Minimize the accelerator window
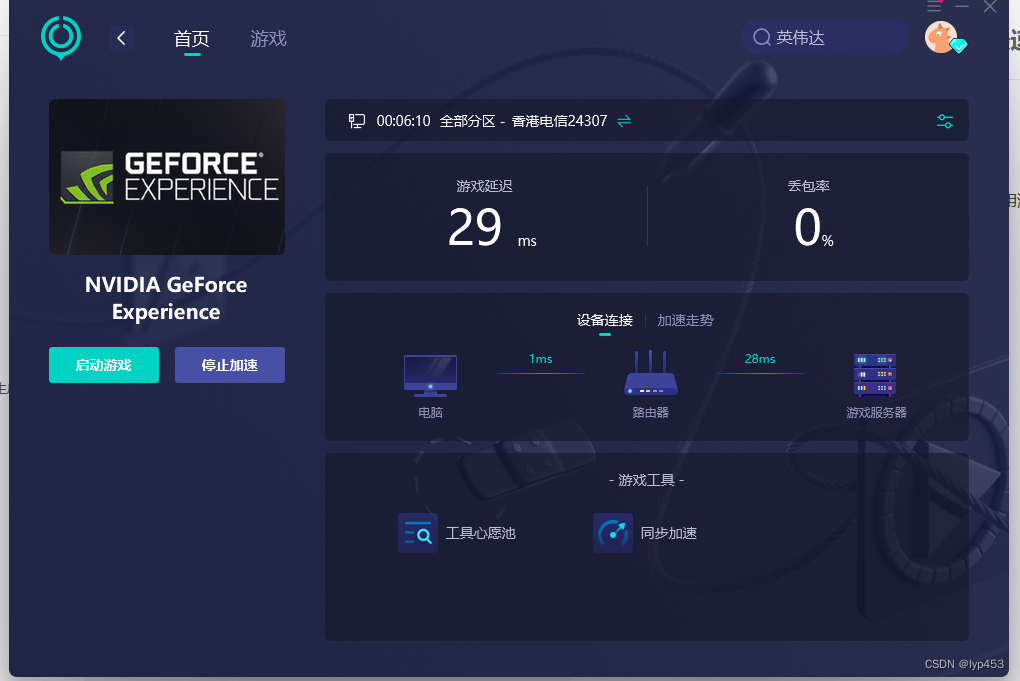Screen dimensions: 1020x681 962,7
